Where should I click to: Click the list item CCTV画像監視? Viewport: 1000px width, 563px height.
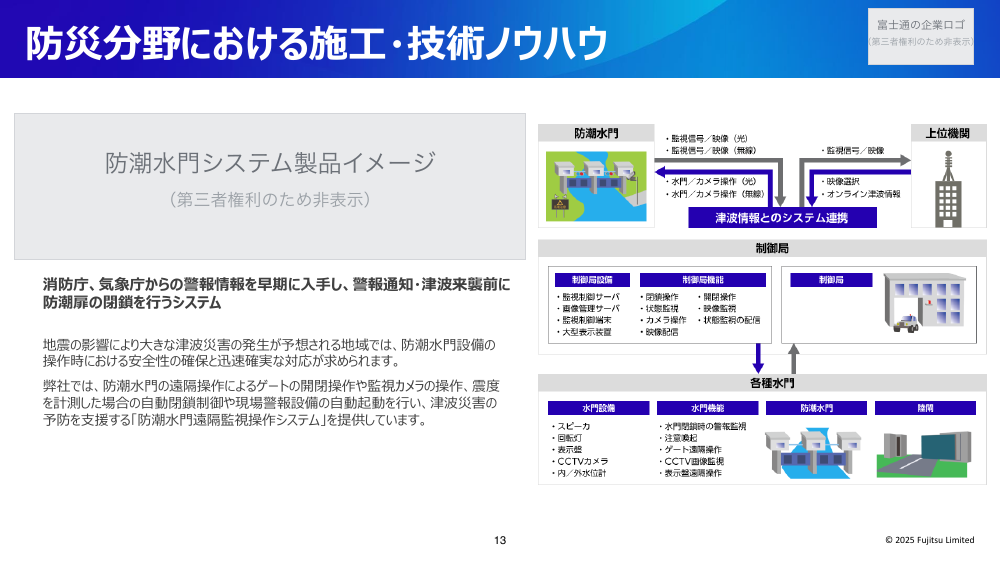pos(692,461)
